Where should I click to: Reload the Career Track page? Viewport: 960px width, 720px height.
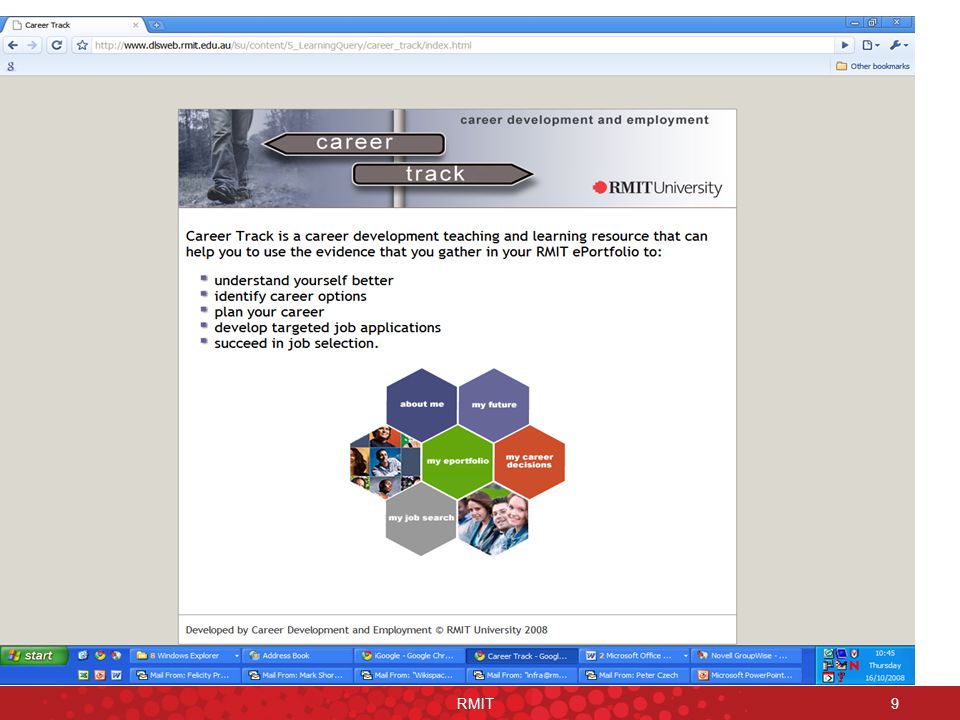pos(56,45)
